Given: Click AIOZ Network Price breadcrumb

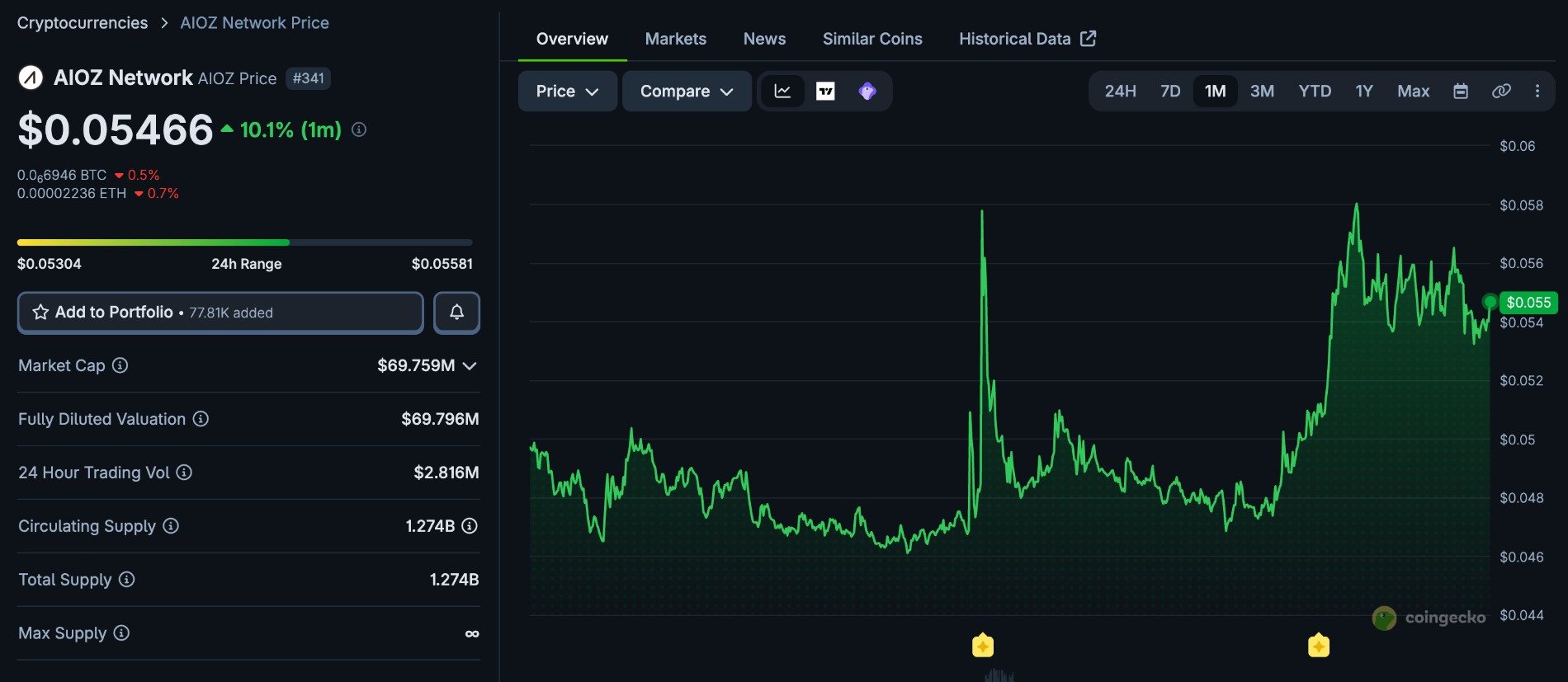Looking at the screenshot, I should click(x=254, y=23).
